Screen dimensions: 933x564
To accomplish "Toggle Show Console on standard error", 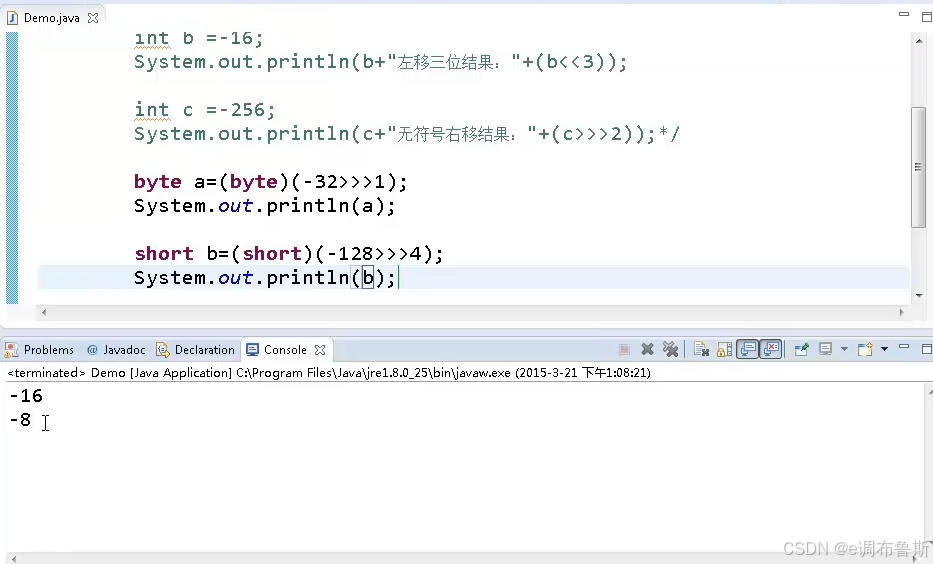I will click(x=771, y=349).
